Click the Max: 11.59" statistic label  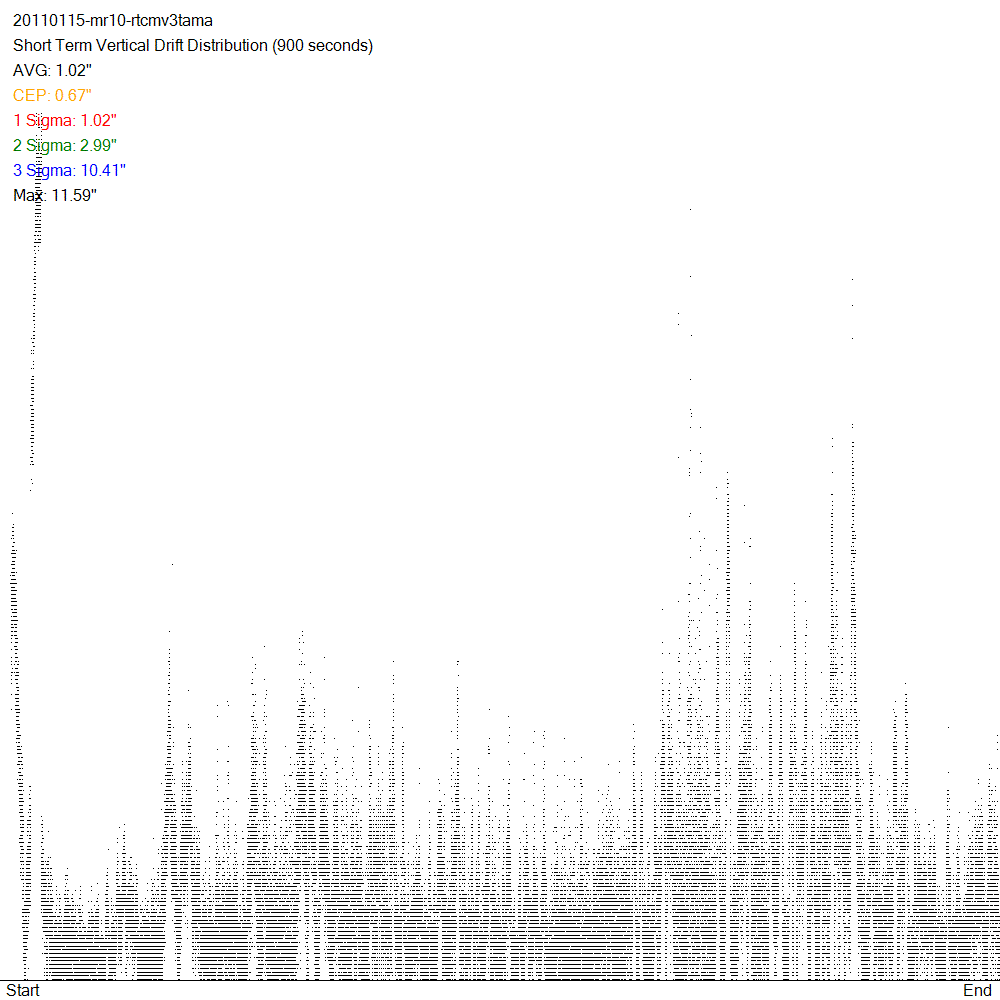coord(54,195)
